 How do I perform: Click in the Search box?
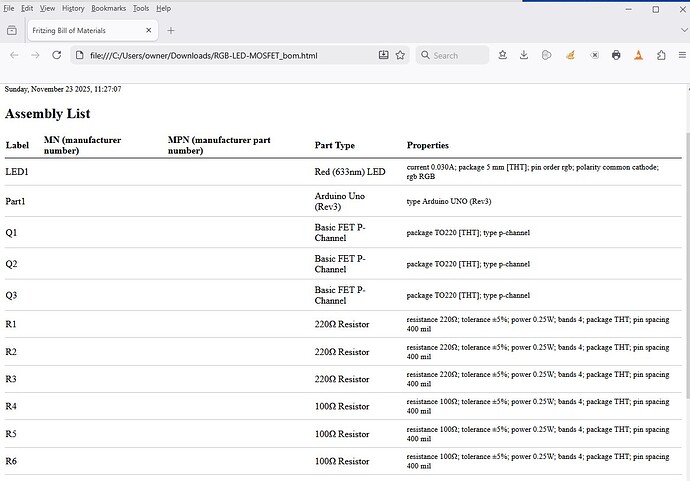pos(460,55)
